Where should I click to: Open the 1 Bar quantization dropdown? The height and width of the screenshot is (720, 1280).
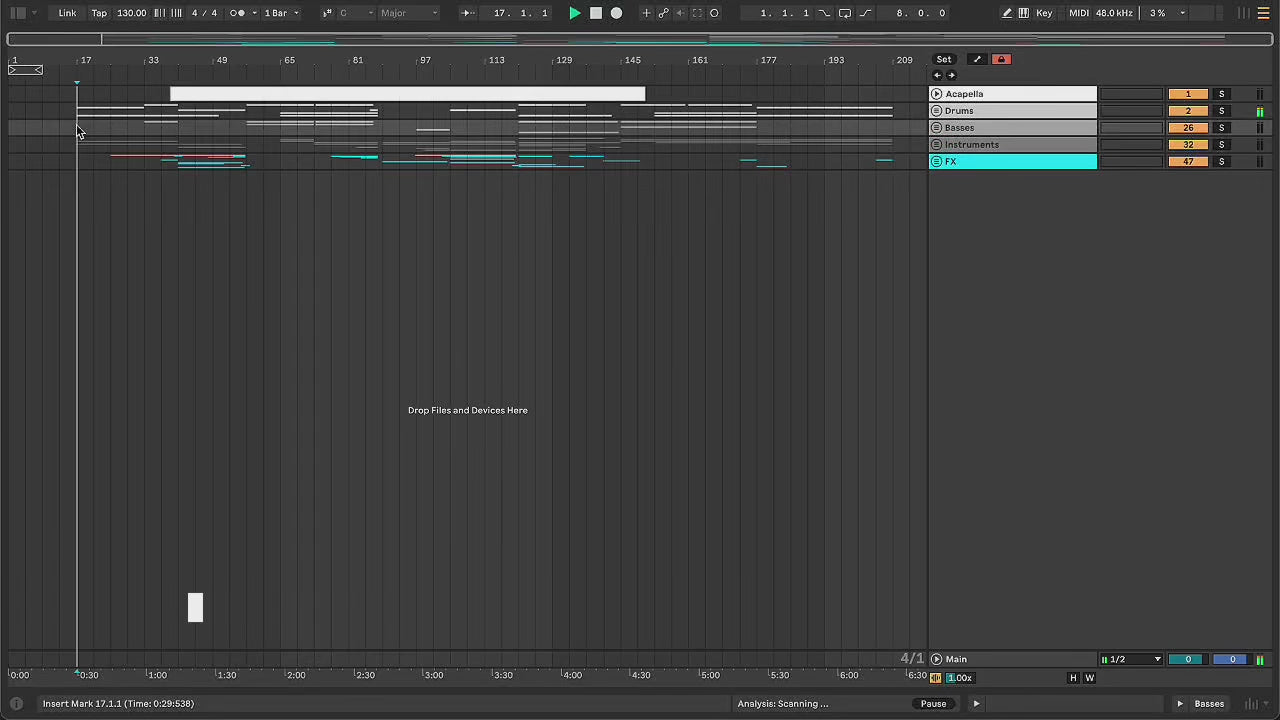281,13
